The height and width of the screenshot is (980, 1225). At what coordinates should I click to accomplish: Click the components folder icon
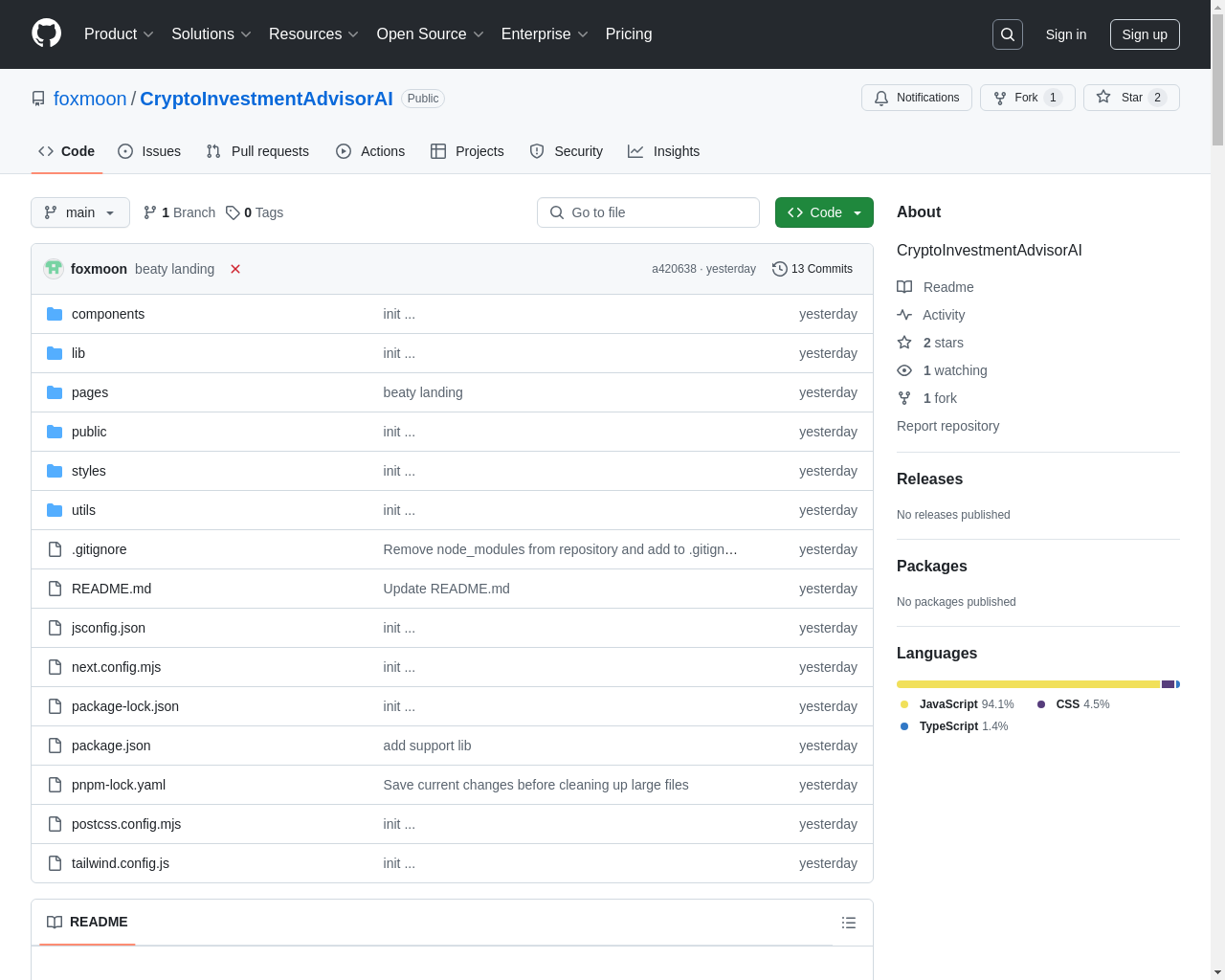click(55, 314)
